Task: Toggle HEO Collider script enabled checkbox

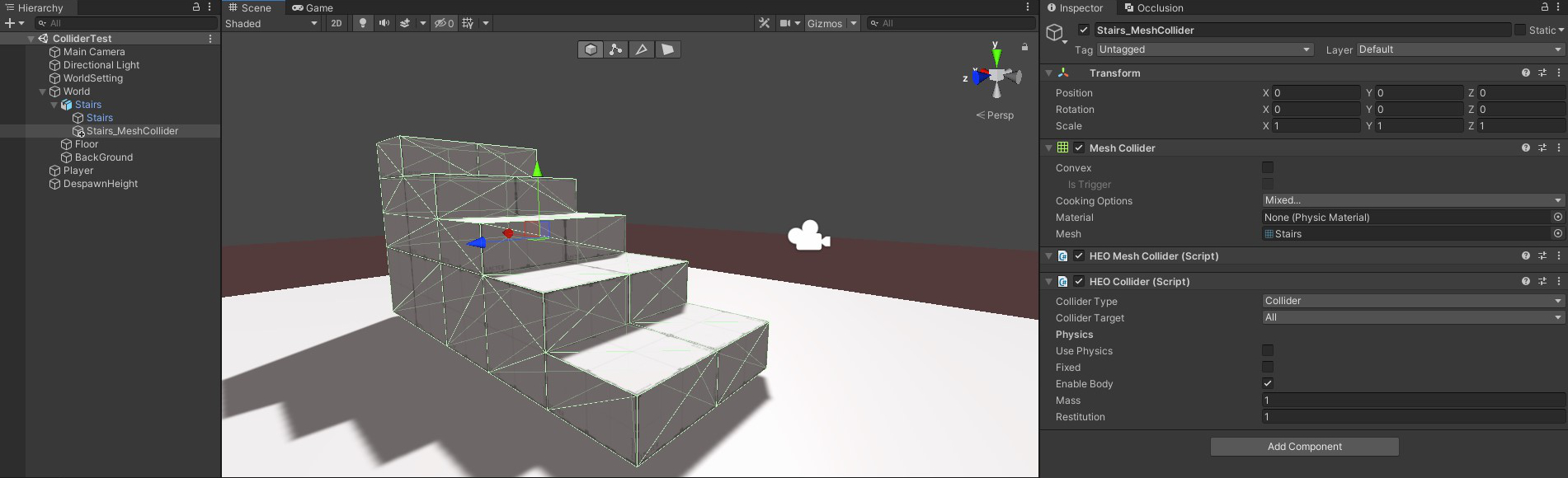Action: [x=1079, y=281]
